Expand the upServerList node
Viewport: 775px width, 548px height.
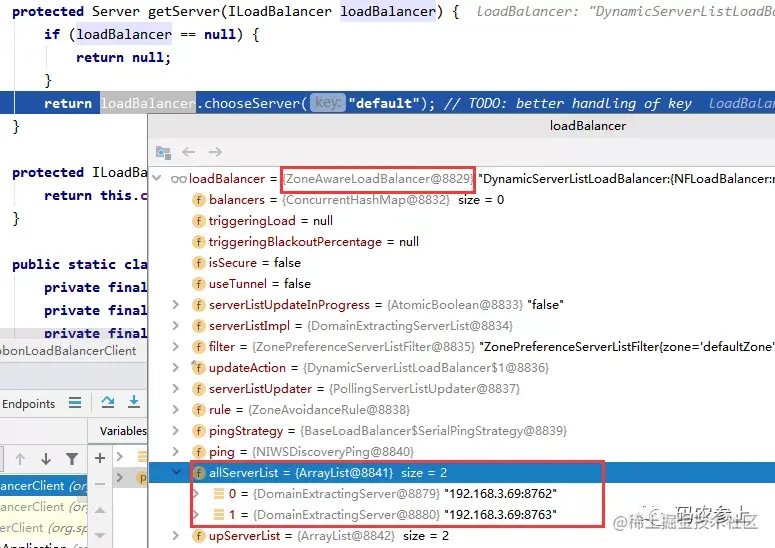click(x=175, y=536)
